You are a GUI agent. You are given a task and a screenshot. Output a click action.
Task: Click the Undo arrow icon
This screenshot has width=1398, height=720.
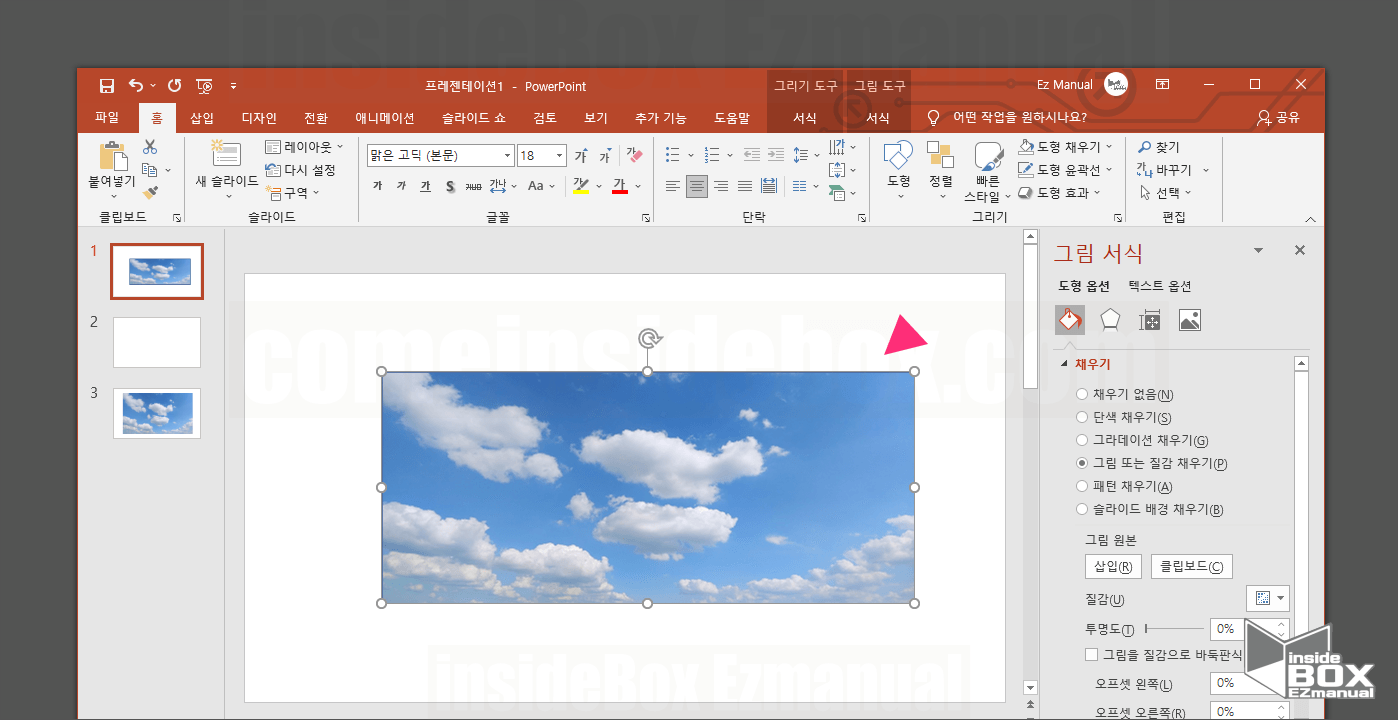point(136,86)
